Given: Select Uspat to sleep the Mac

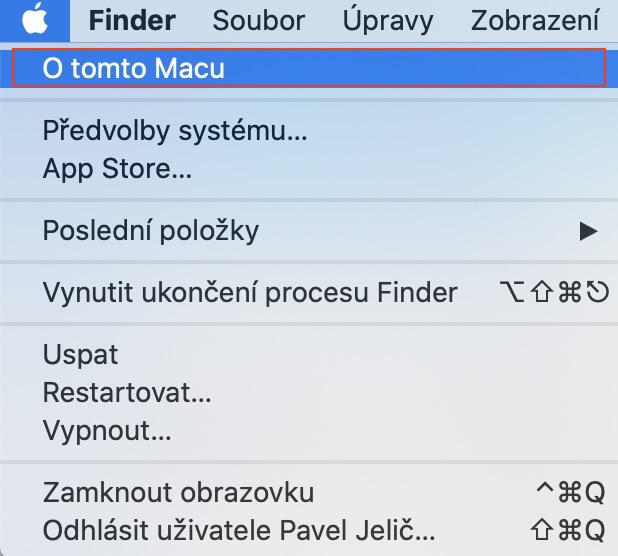Looking at the screenshot, I should tap(80, 354).
